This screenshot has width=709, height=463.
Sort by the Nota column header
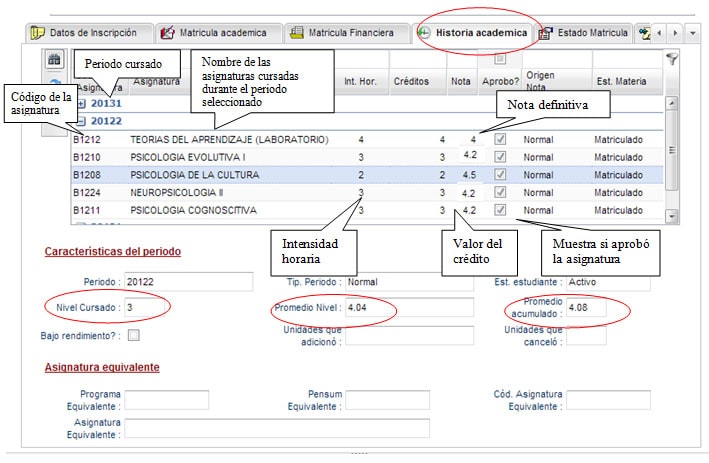tap(461, 81)
